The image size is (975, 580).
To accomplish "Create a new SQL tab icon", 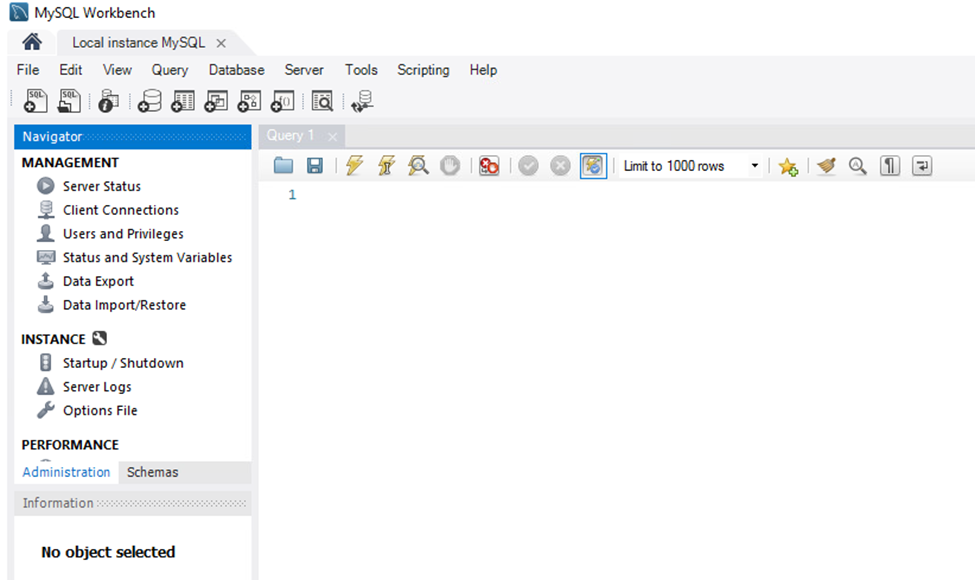I will pos(35,101).
